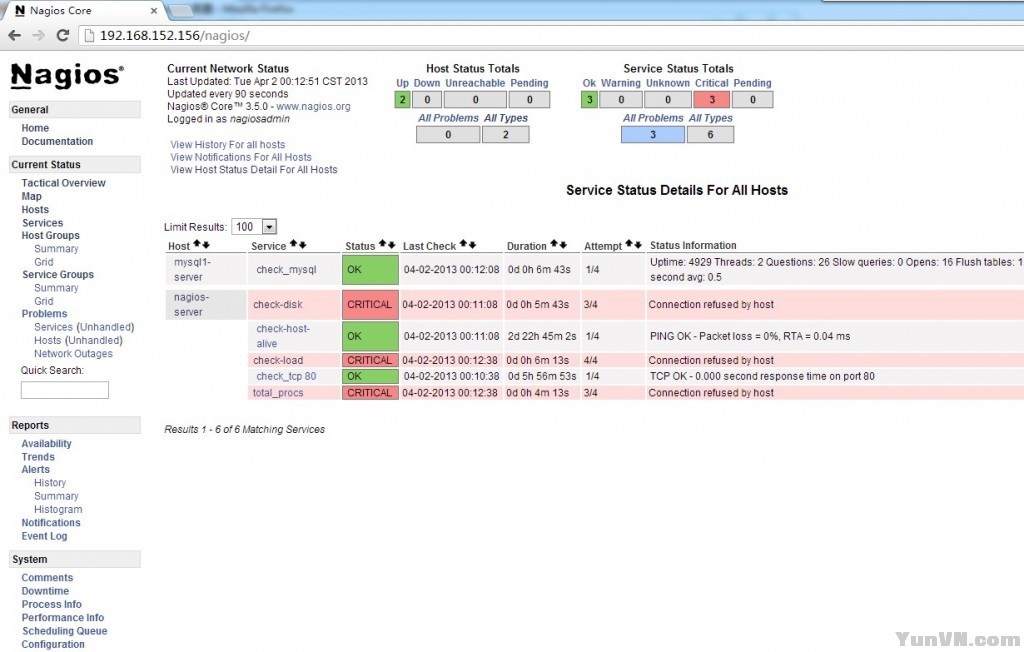The height and width of the screenshot is (652, 1024).
Task: Click Service All Types count 6
Action: [x=711, y=134]
